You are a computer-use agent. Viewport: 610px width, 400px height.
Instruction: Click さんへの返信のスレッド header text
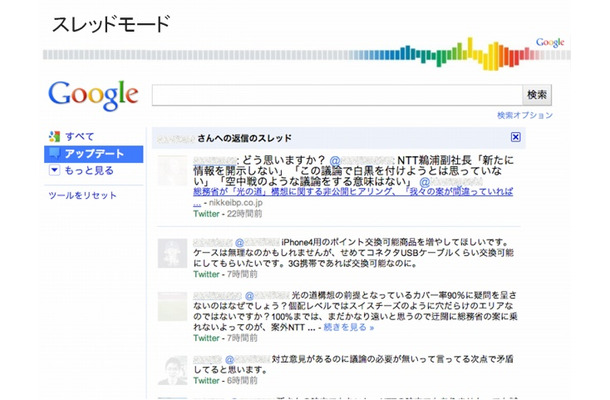[x=244, y=138]
